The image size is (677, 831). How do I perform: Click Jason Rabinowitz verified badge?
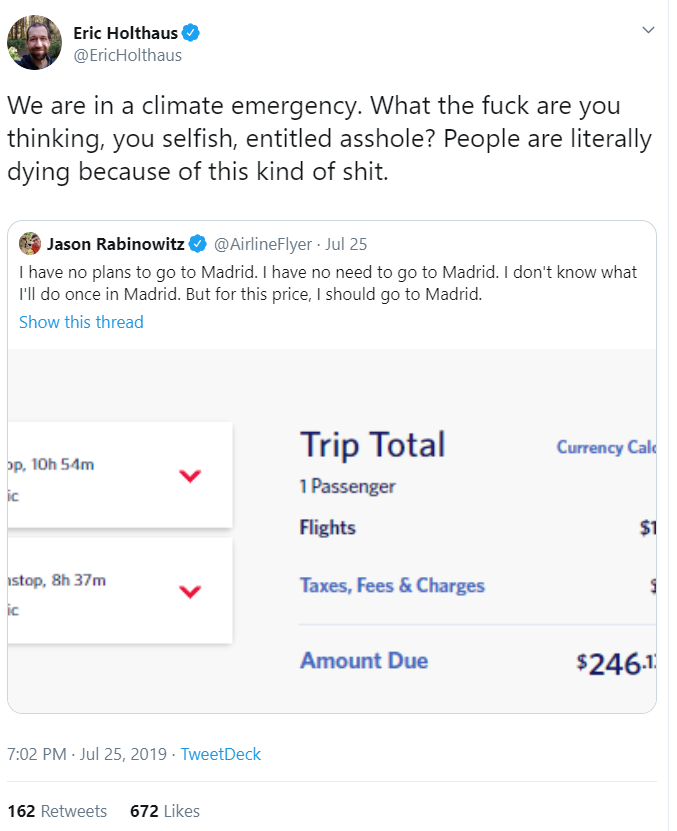tap(198, 245)
